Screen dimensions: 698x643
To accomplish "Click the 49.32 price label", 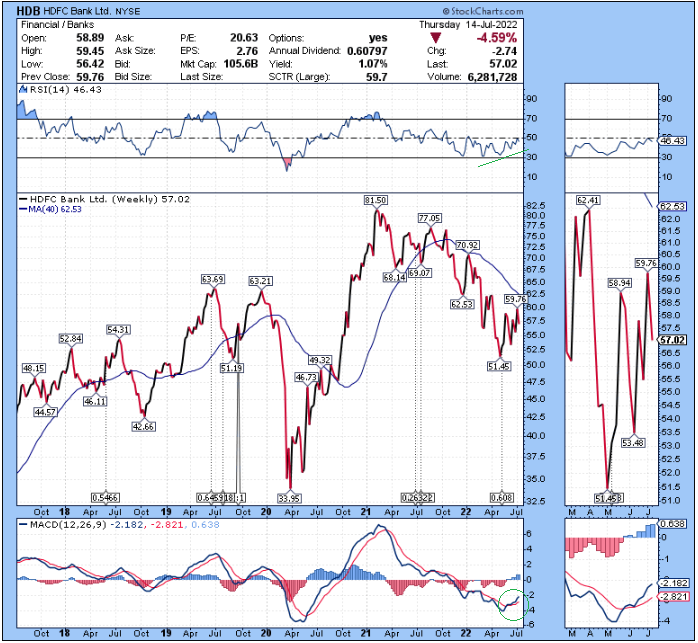I will tap(320, 360).
